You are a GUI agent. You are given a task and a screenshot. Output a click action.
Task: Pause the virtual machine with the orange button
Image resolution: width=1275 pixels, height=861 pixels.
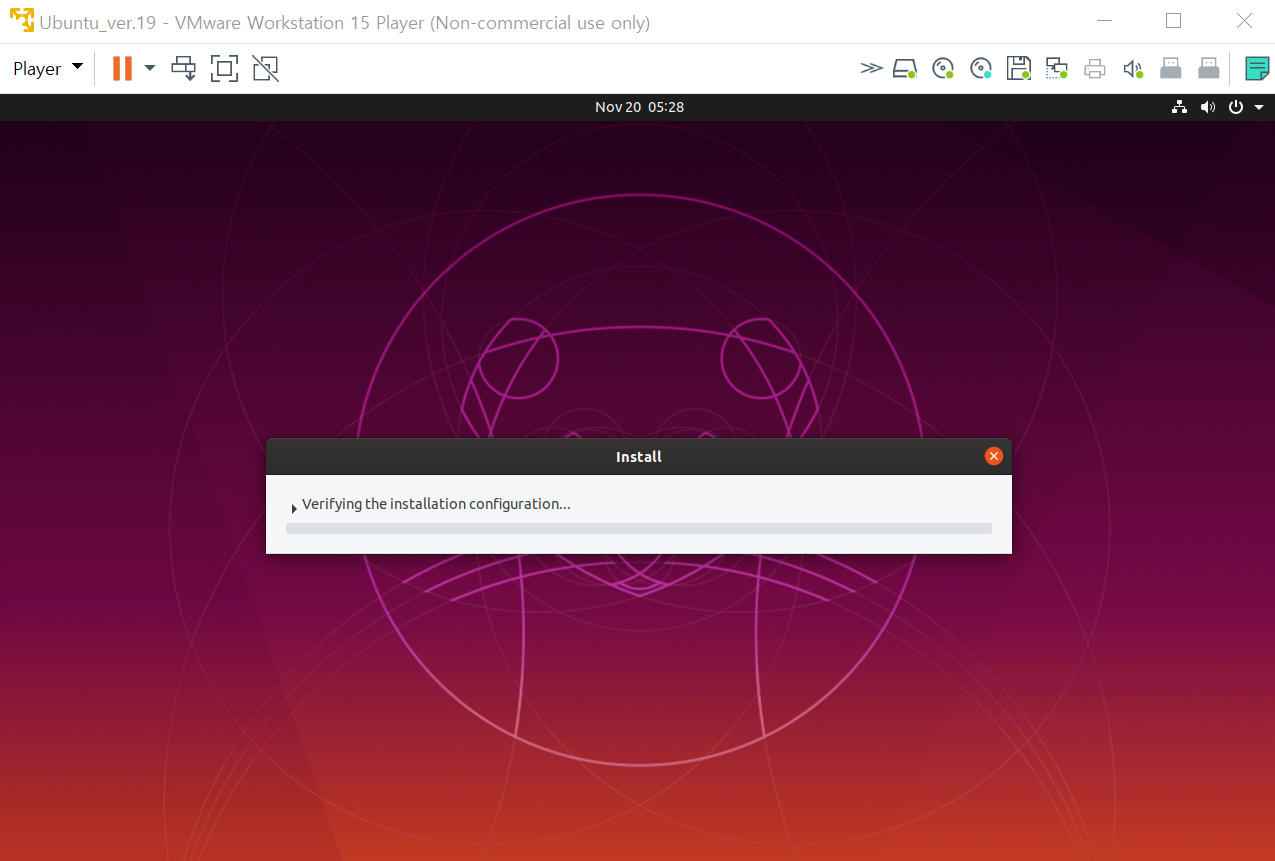click(x=122, y=68)
